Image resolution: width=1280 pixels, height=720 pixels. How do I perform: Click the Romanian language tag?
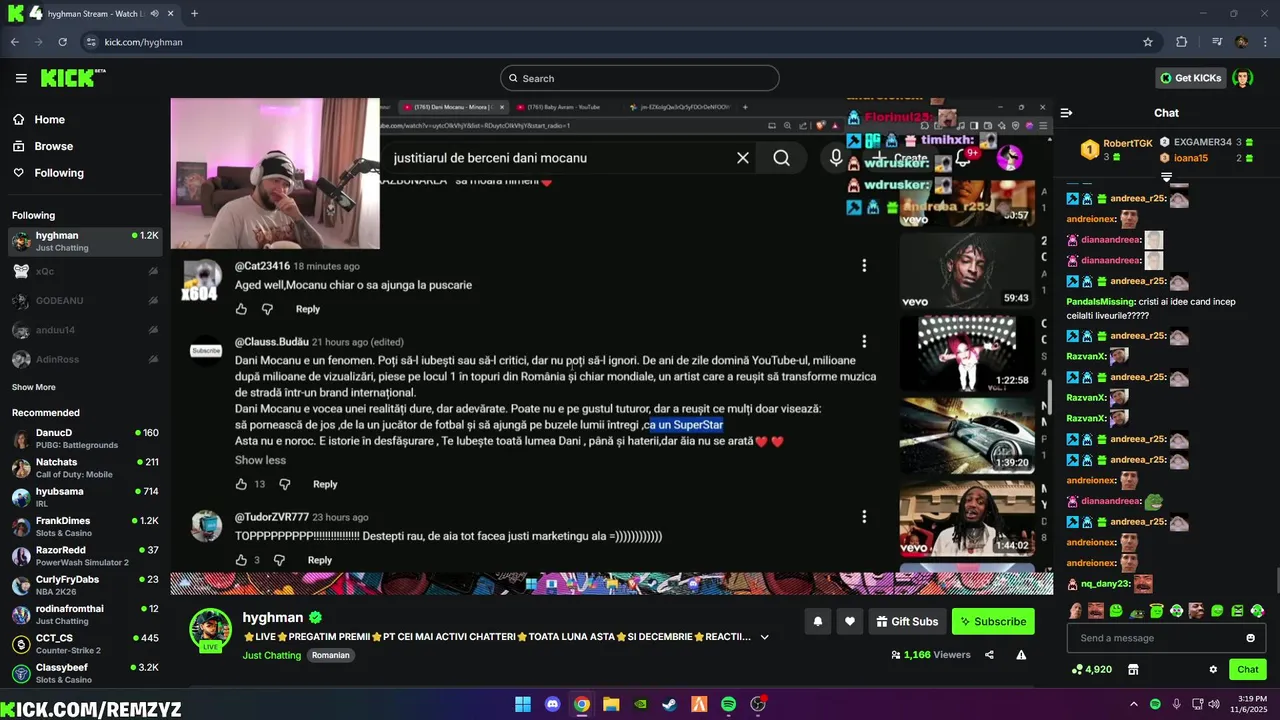(x=331, y=655)
